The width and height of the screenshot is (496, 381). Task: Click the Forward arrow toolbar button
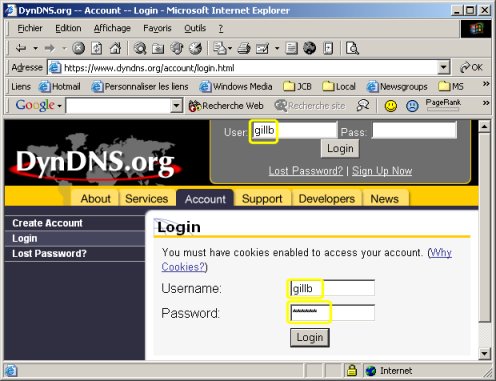50,49
